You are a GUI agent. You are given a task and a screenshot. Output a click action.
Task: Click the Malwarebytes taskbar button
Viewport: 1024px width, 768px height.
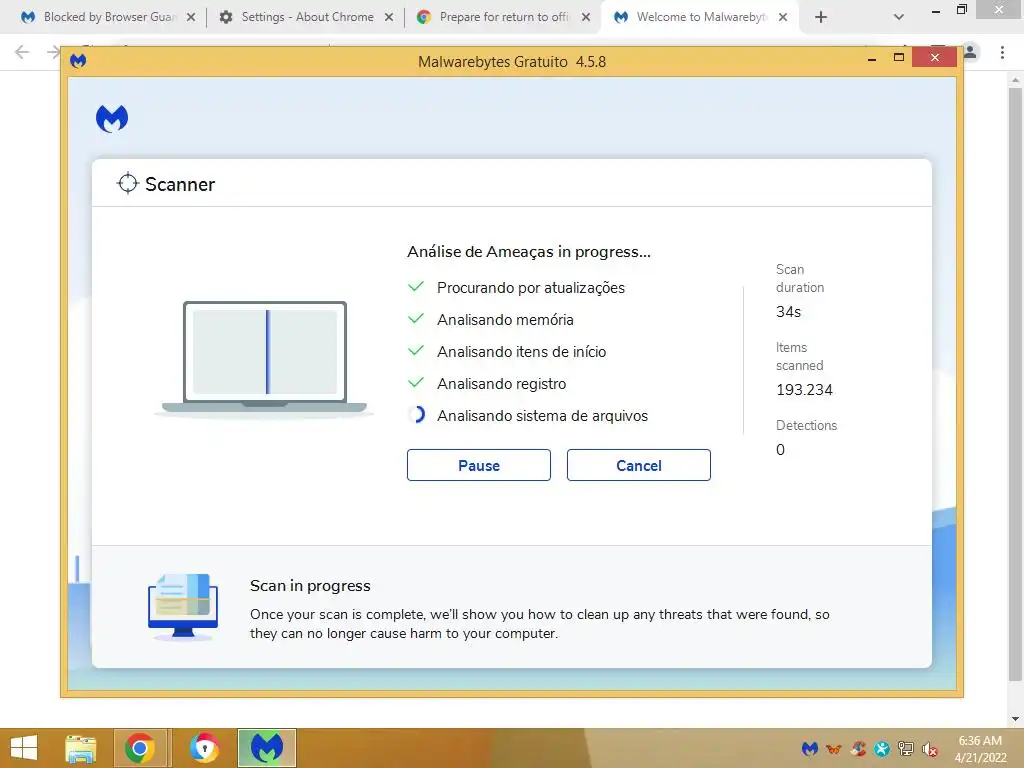(266, 748)
